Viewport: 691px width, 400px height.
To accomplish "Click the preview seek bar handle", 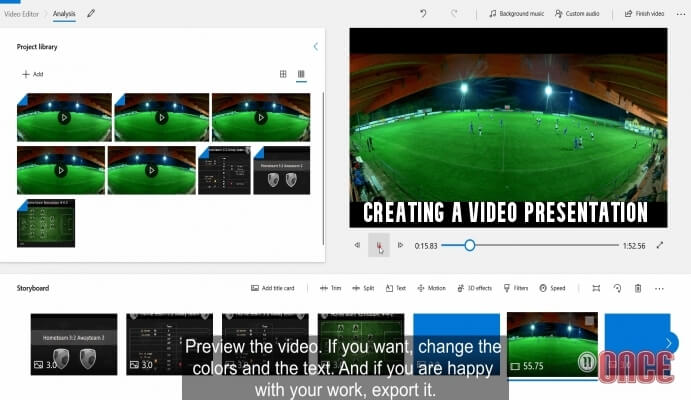I will pos(470,245).
